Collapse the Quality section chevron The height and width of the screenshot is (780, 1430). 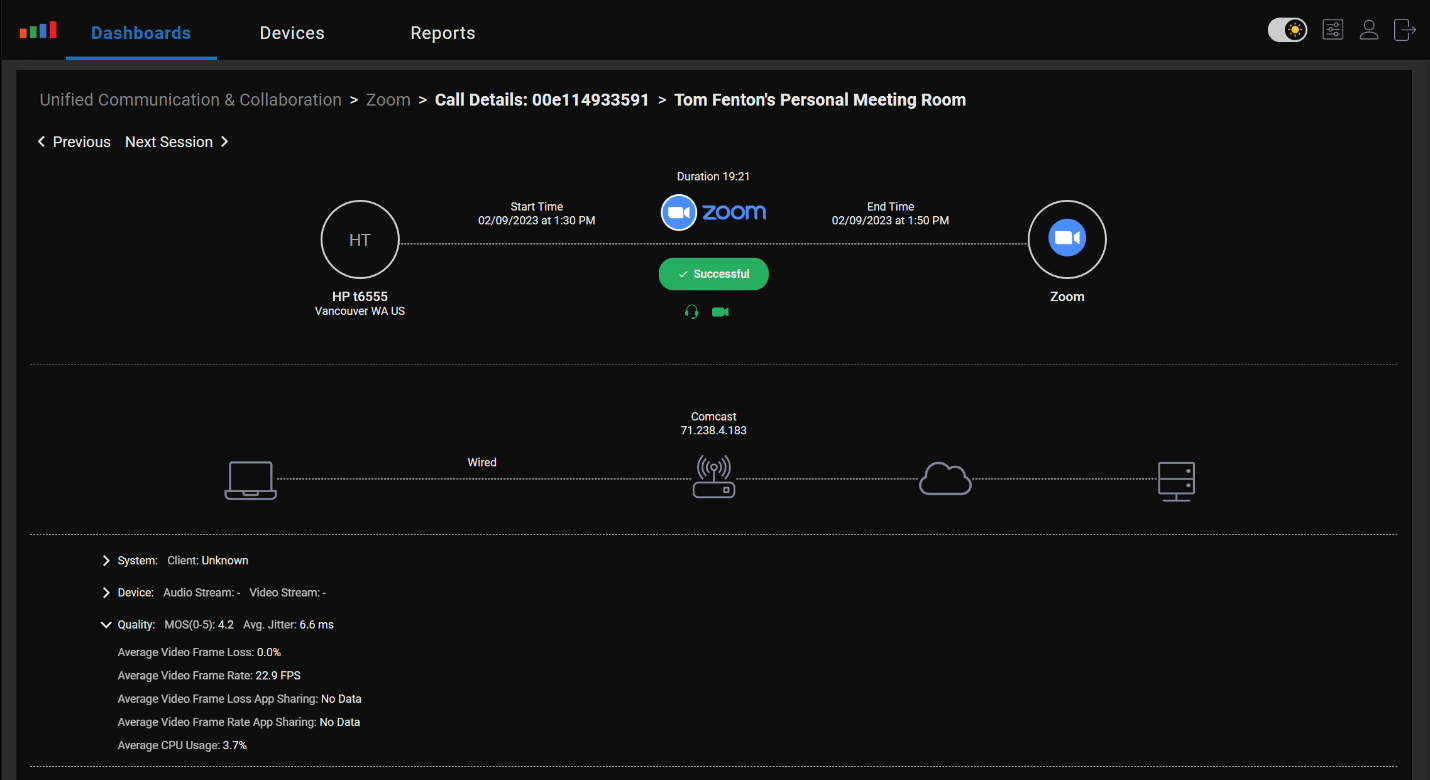tap(106, 625)
